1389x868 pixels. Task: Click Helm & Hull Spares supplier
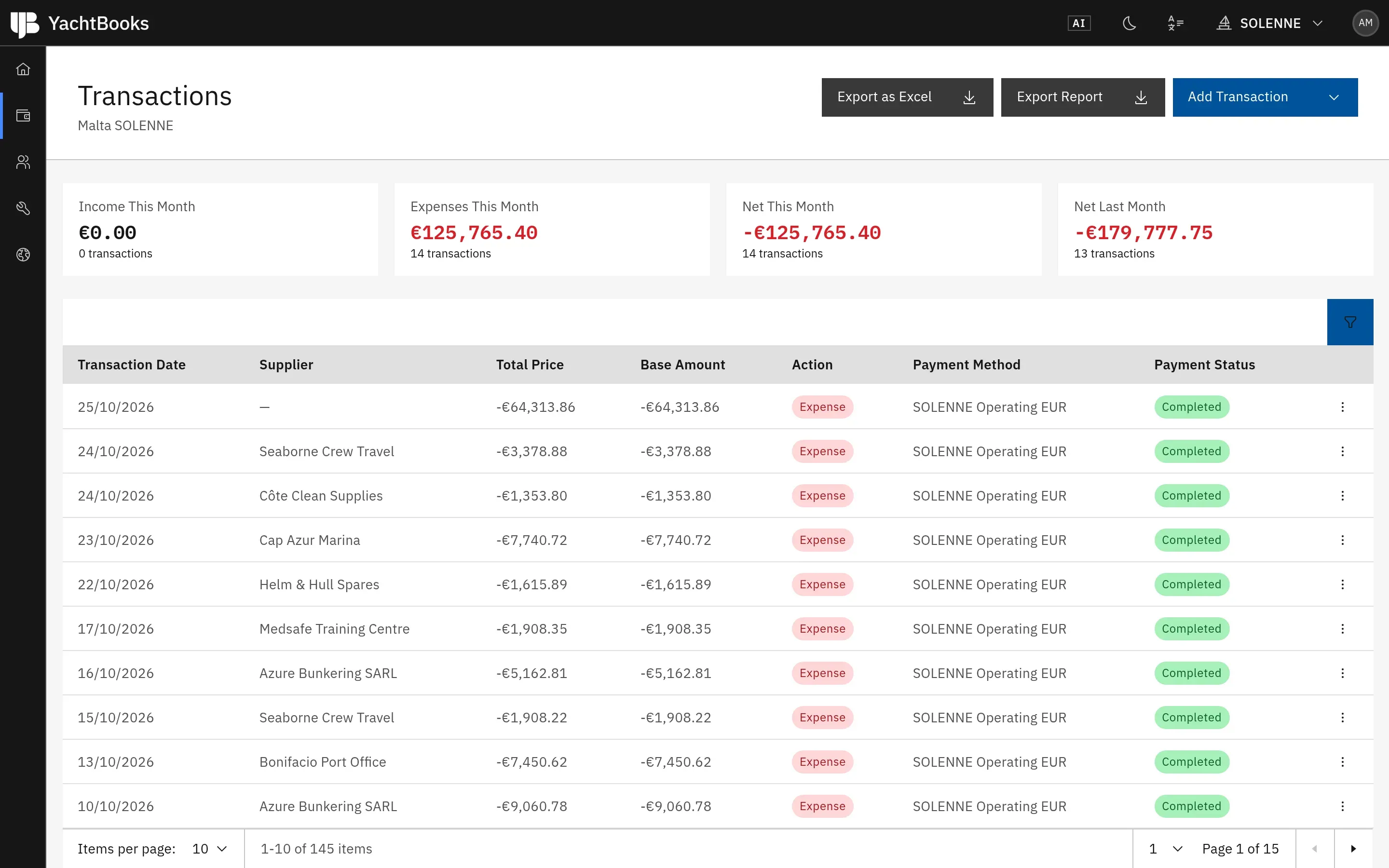[x=319, y=584]
